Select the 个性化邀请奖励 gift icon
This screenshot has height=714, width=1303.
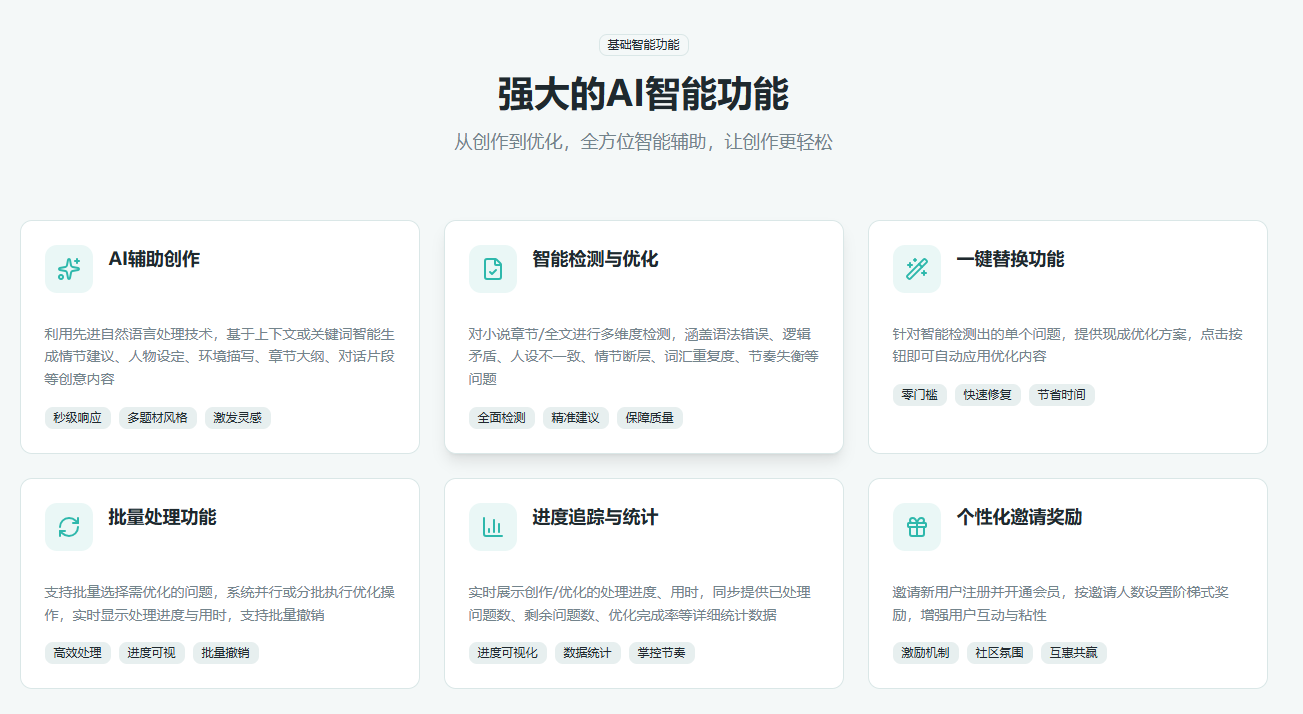(916, 525)
